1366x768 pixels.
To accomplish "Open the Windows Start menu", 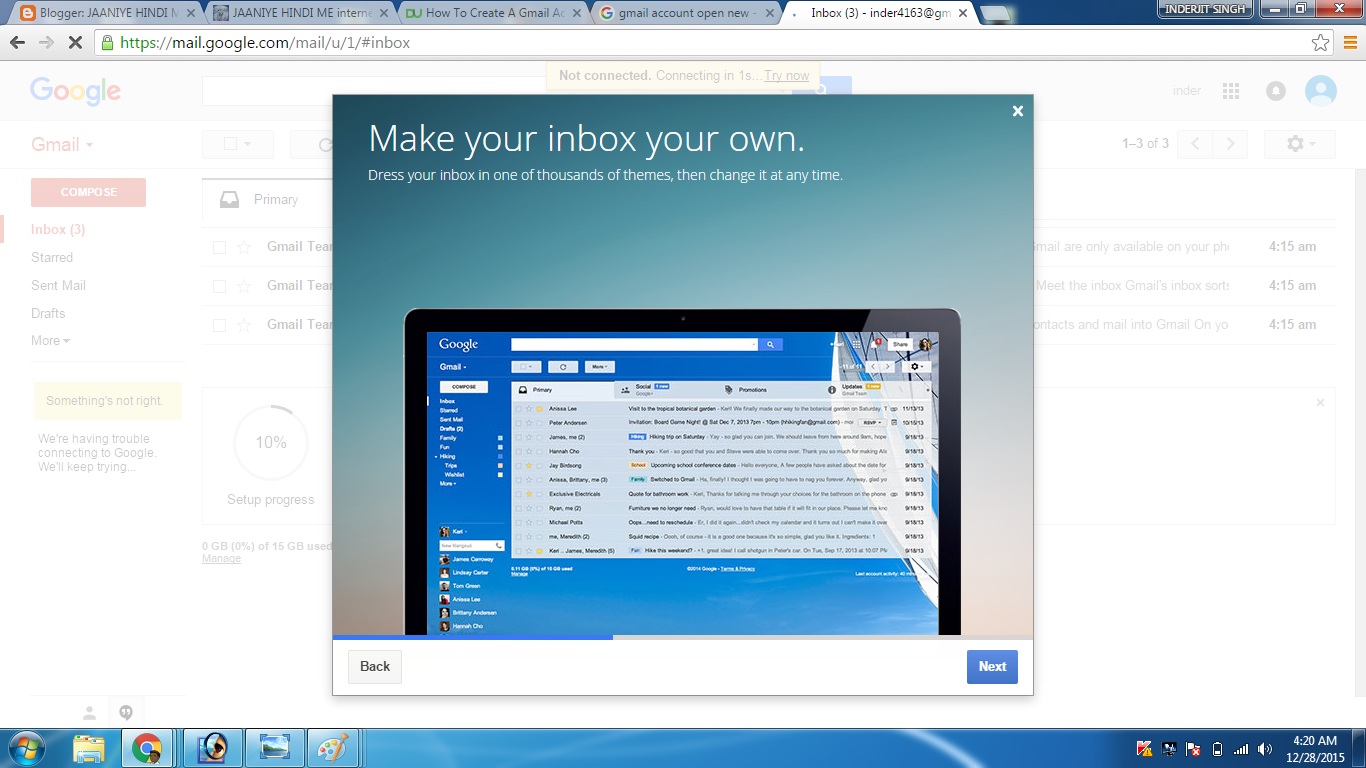I will coord(26,748).
